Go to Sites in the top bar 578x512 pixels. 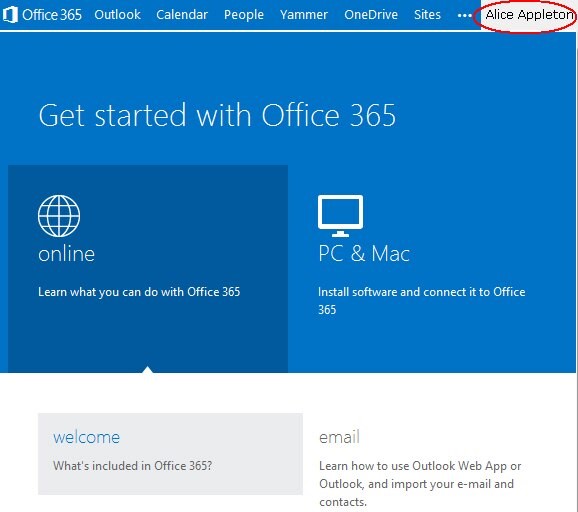tap(427, 15)
